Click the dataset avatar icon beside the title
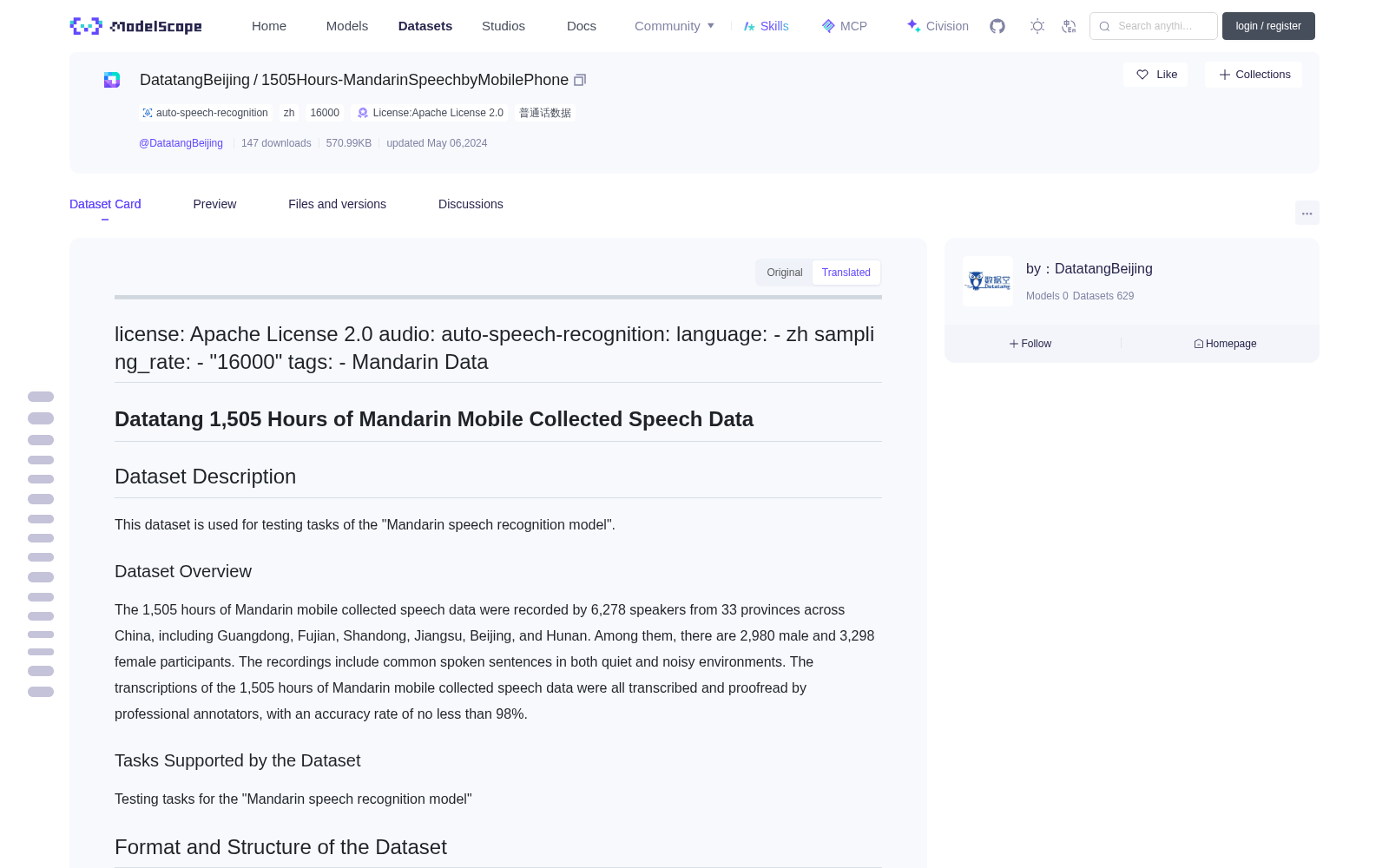This screenshot has width=1389, height=868. click(112, 80)
